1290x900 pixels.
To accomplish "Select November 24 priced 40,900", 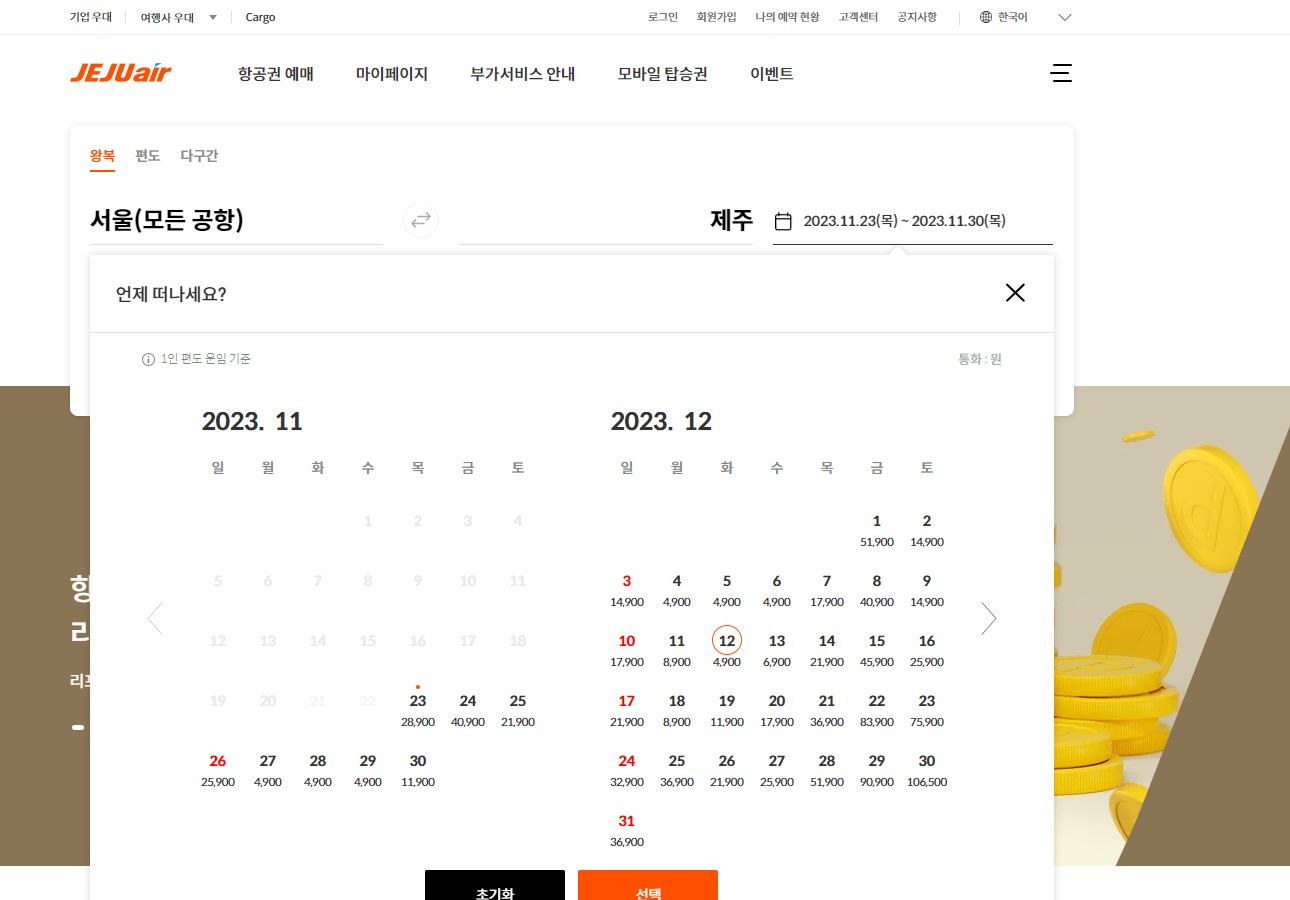I will 468,710.
